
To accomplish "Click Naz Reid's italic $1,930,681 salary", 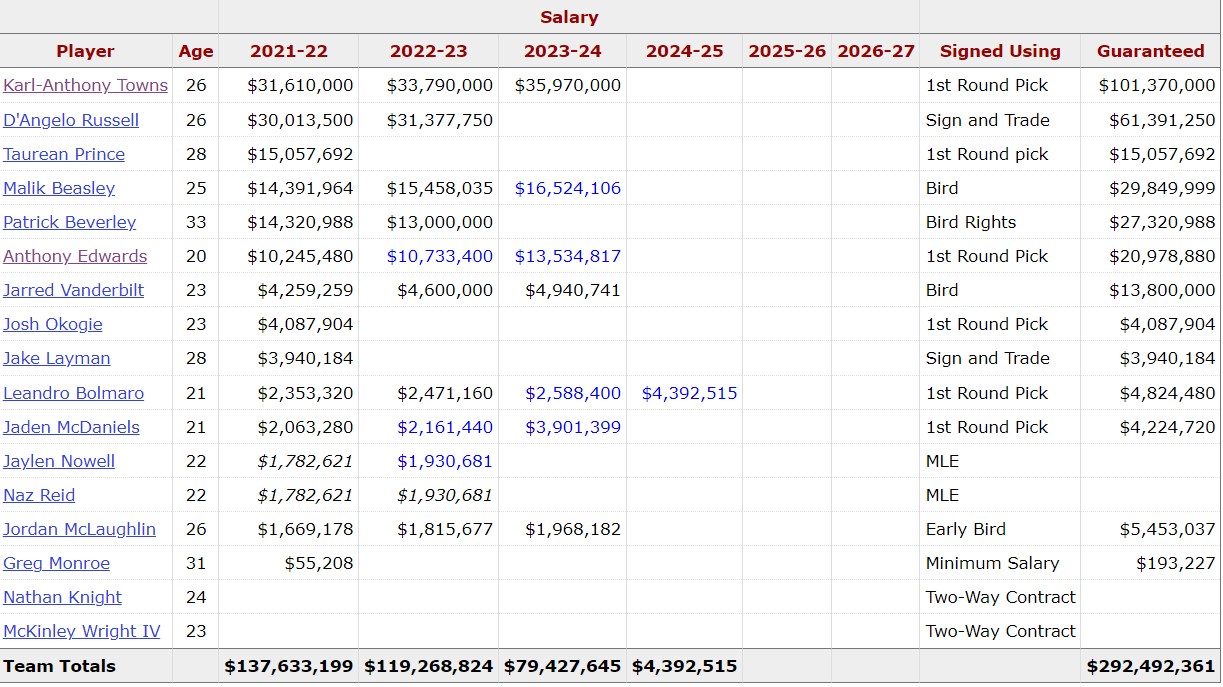I will 445,495.
